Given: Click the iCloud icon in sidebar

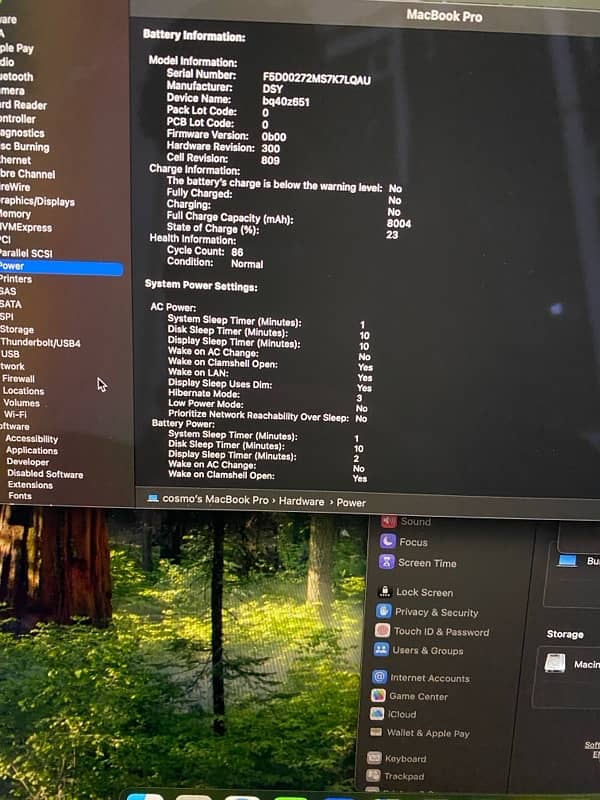Looking at the screenshot, I should point(378,714).
